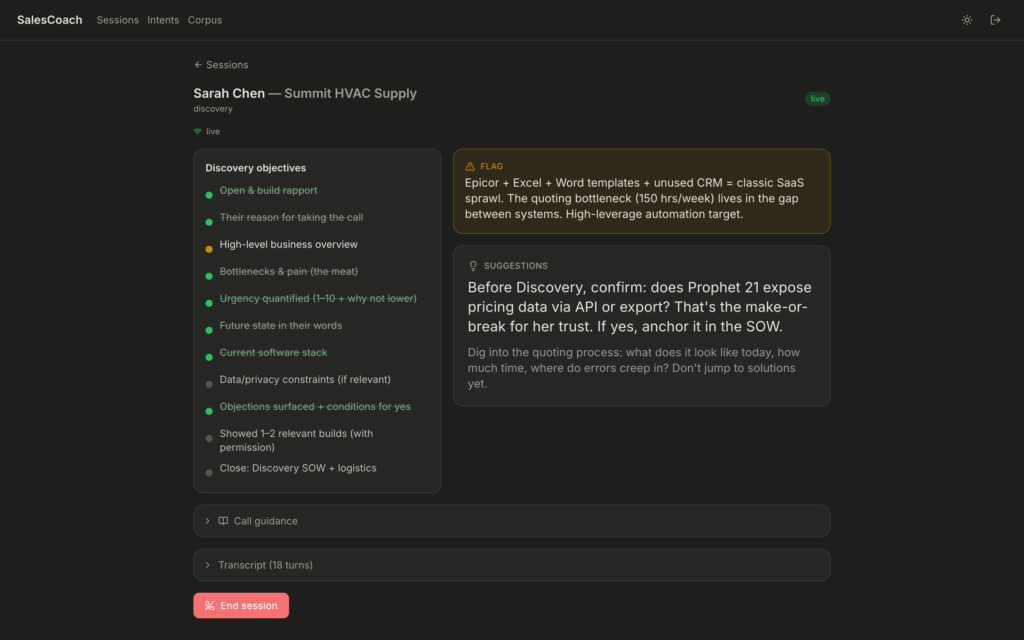Toggle status dot for Their reason for taking the call
Image resolution: width=1024 pixels, height=640 pixels.
[x=209, y=222]
